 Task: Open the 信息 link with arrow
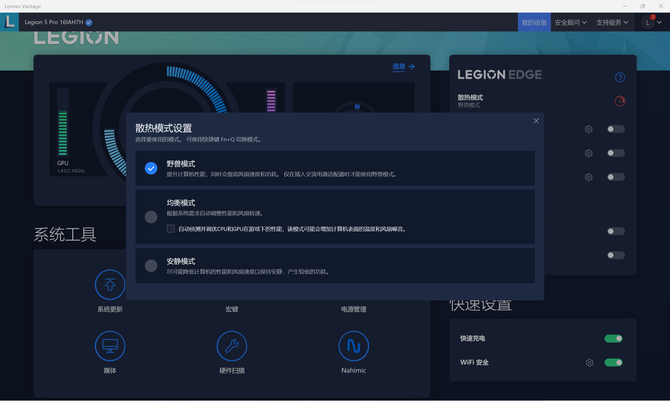pos(404,67)
